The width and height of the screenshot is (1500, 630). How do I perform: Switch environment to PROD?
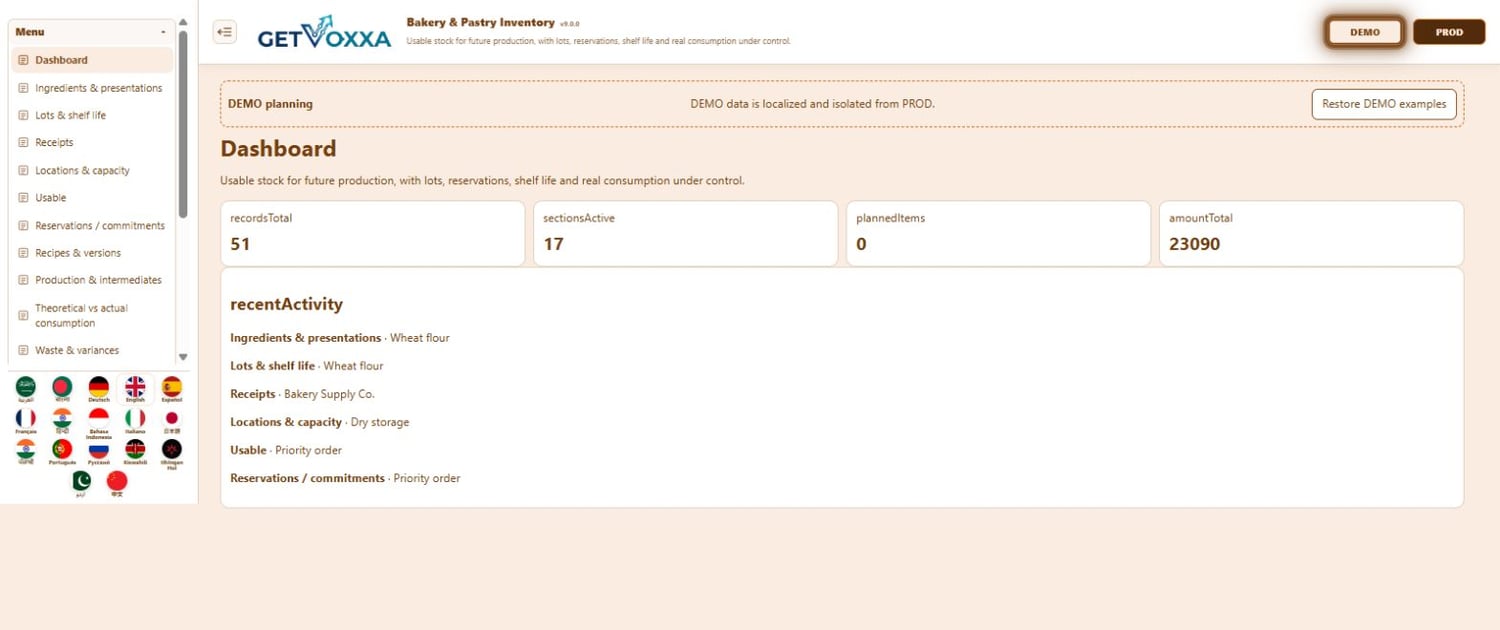coord(1449,32)
